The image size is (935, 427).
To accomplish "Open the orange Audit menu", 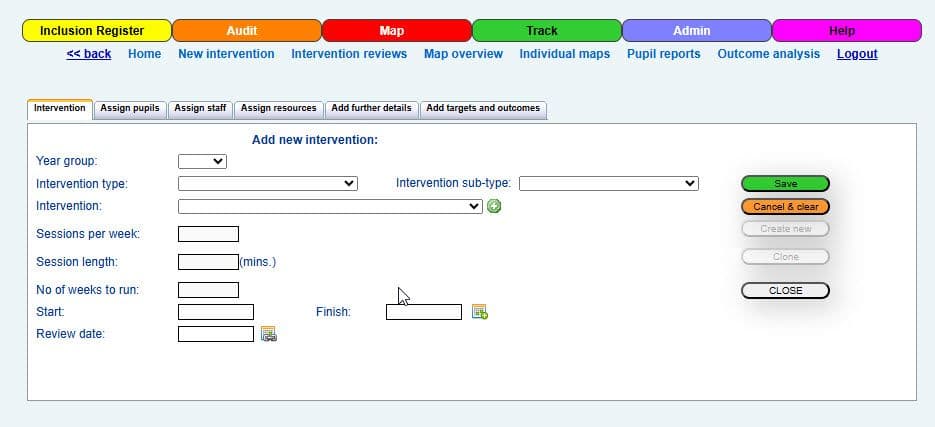I will 247,31.
